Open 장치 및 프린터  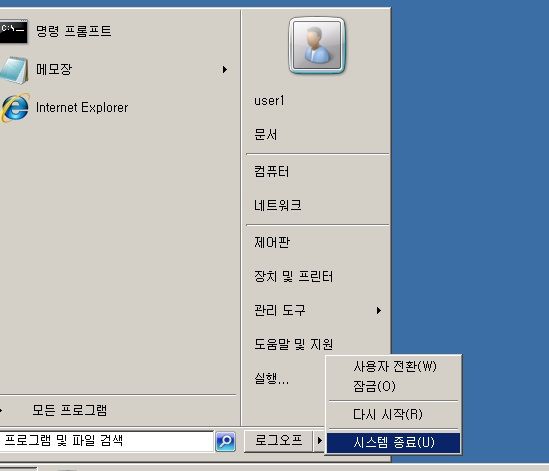pos(293,276)
